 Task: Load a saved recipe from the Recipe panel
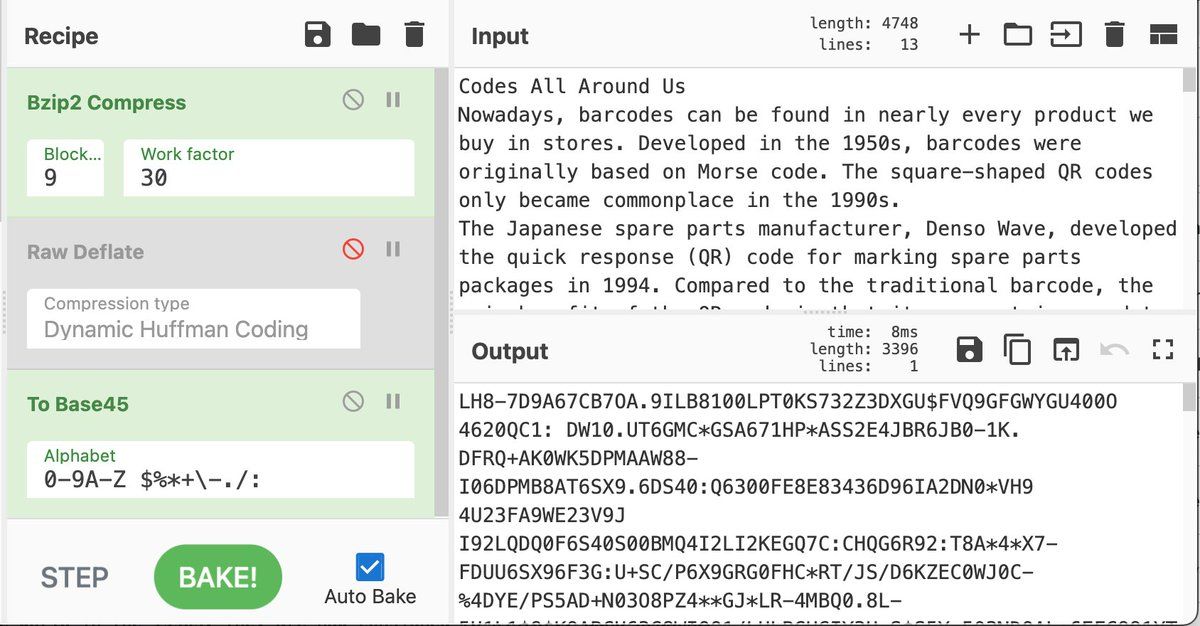coord(366,33)
